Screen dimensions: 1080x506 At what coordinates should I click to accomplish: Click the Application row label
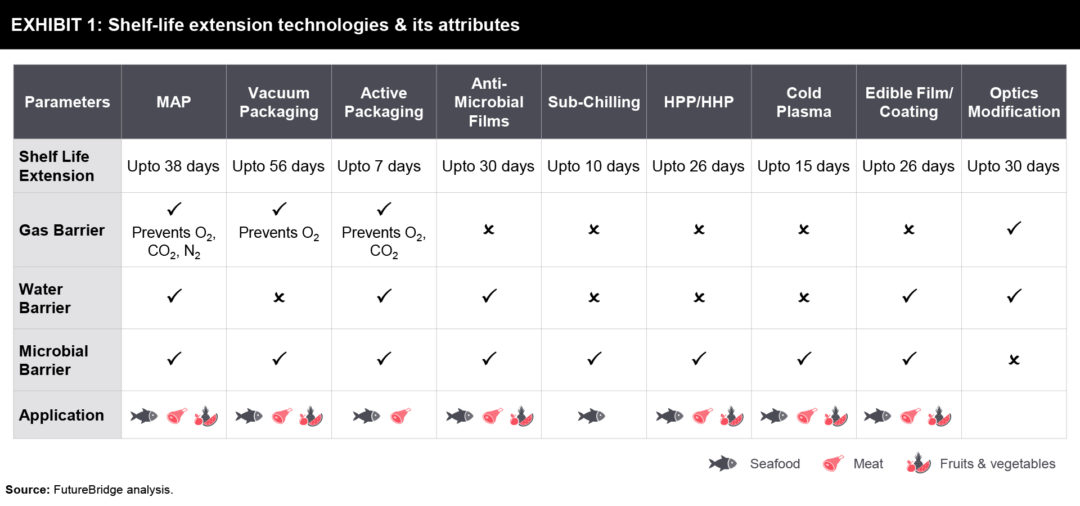(61, 415)
